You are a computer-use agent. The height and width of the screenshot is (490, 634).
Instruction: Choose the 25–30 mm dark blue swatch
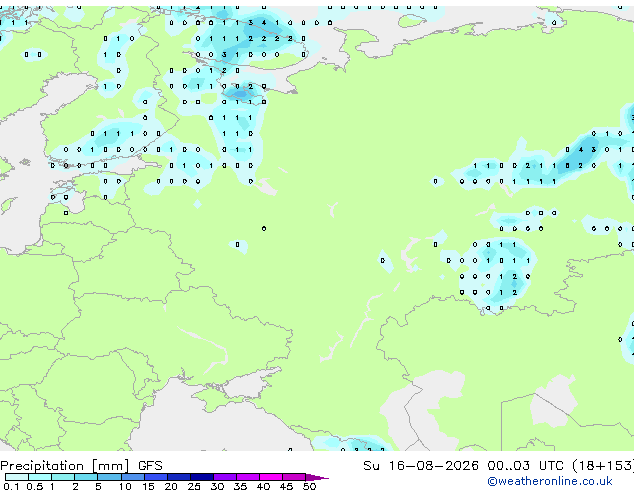pyautogui.click(x=202, y=477)
